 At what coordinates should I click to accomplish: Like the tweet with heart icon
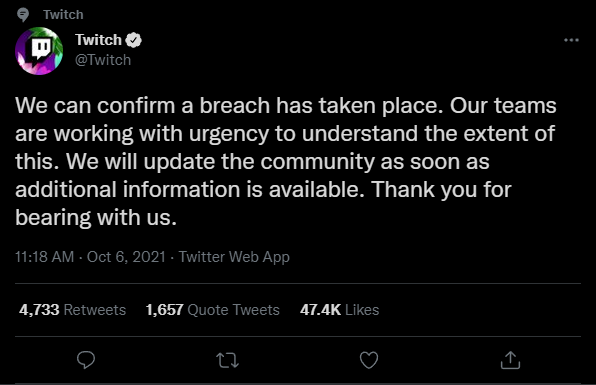369,360
